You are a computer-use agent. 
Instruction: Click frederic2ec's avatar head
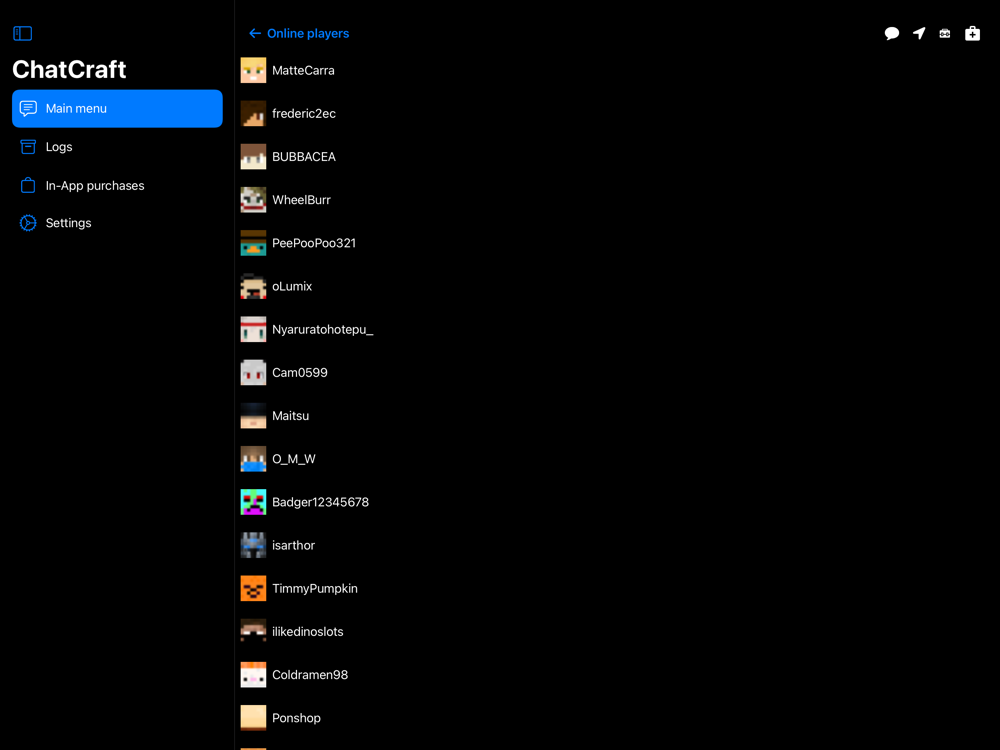[253, 114]
